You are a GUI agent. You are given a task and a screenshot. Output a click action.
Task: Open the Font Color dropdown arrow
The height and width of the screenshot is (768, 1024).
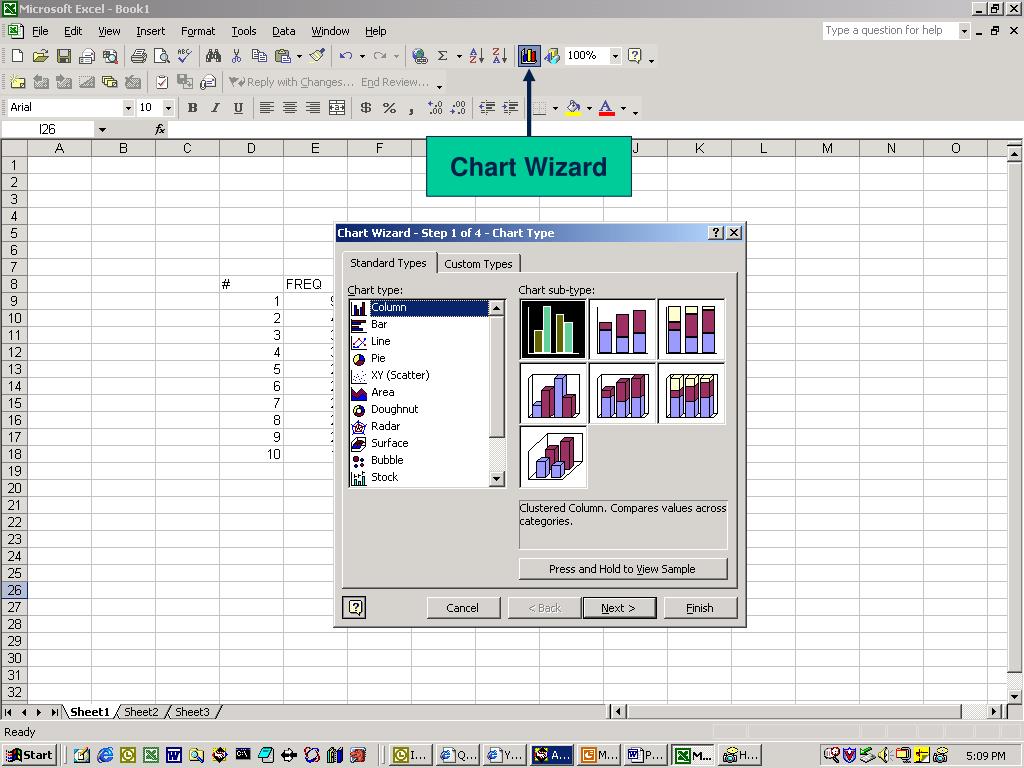tap(624, 108)
